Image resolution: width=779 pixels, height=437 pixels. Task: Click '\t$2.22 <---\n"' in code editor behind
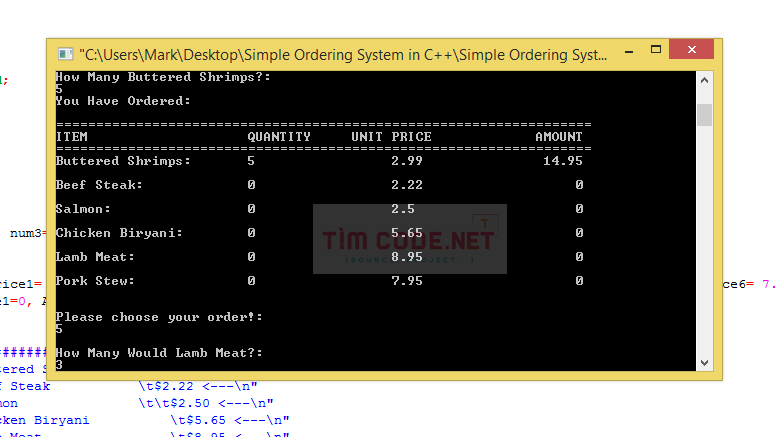click(198, 386)
